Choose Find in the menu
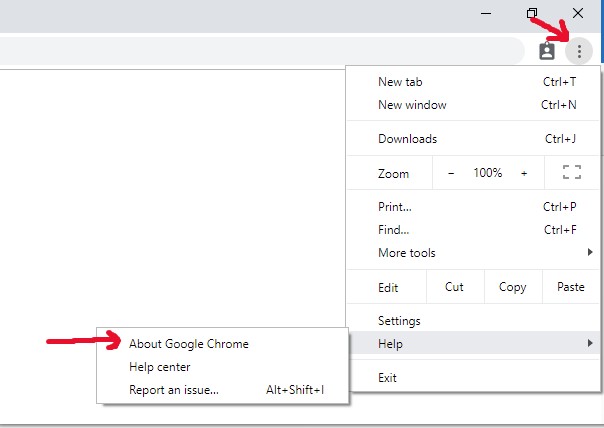604x428 pixels. (x=394, y=230)
